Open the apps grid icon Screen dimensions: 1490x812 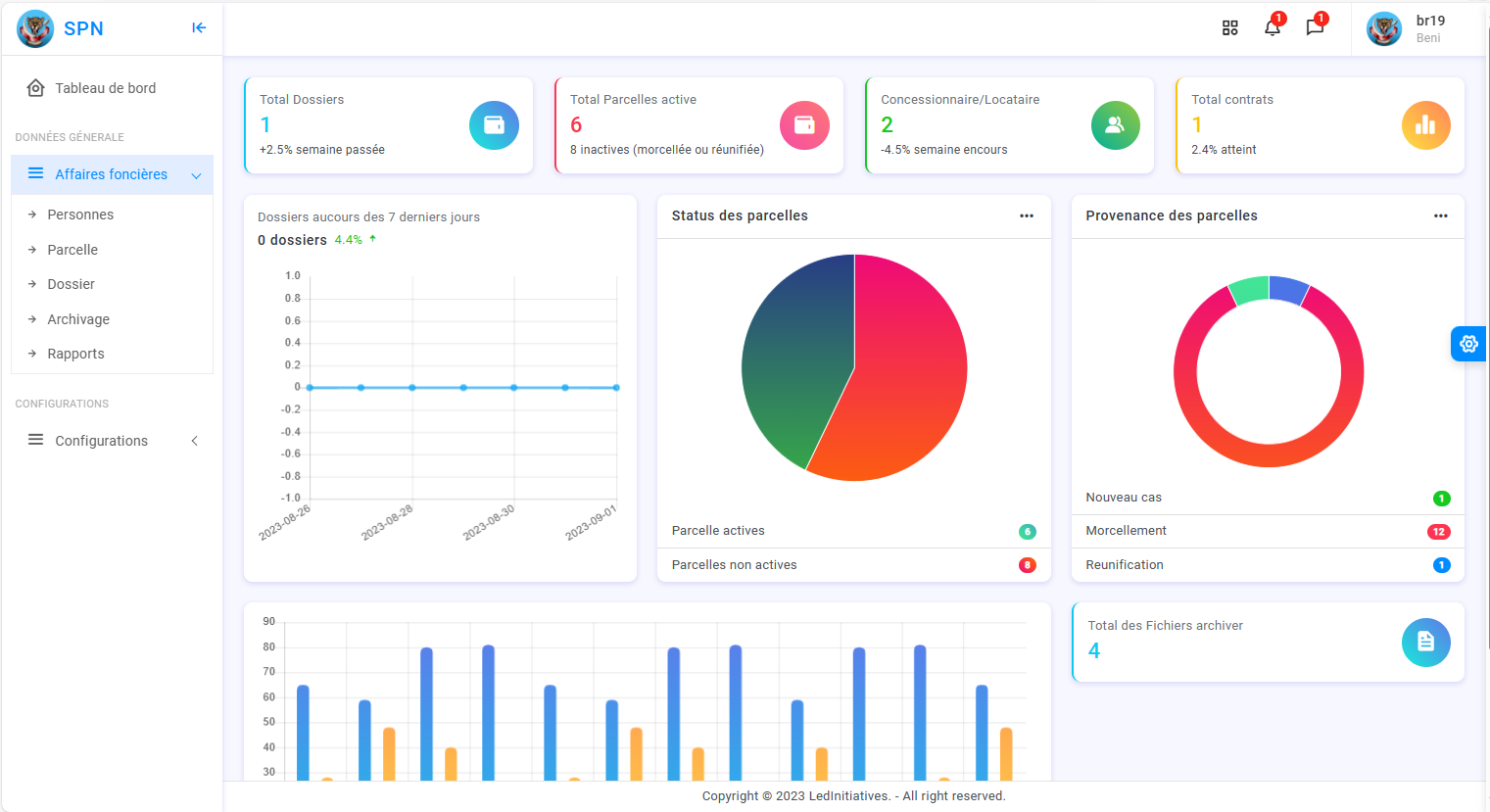pos(1230,28)
